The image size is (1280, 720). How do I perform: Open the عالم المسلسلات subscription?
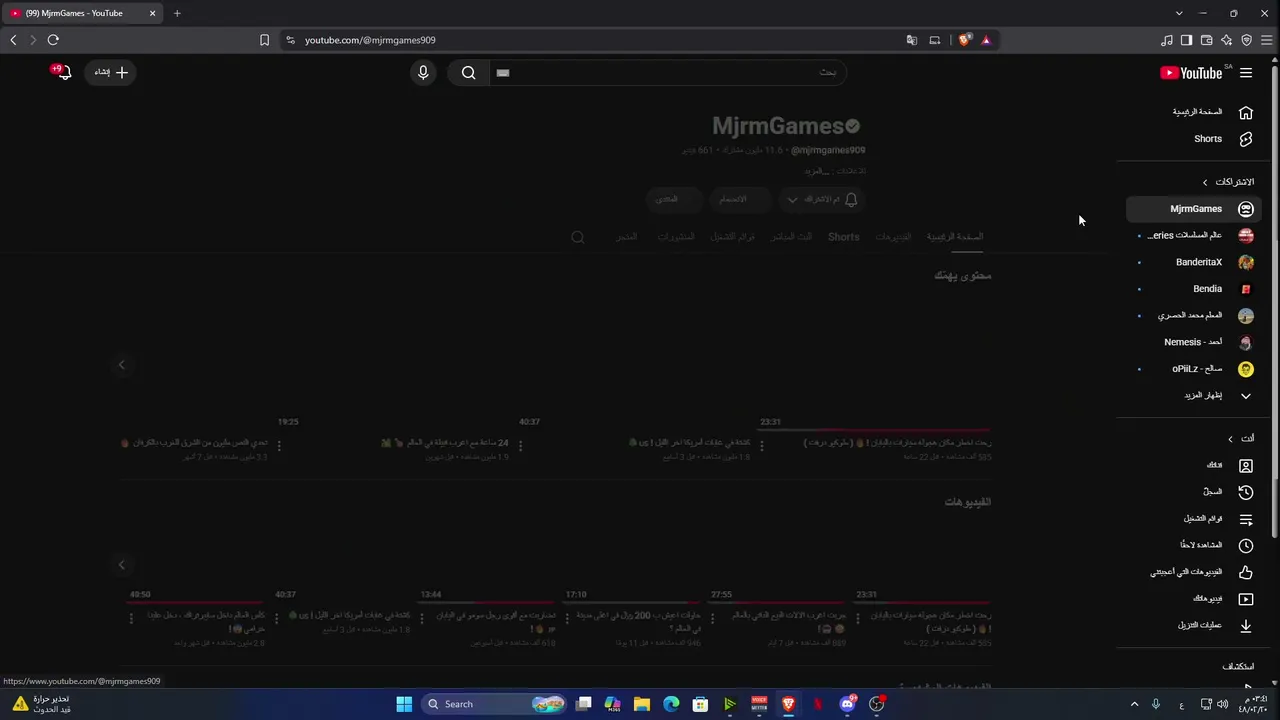pos(1196,235)
